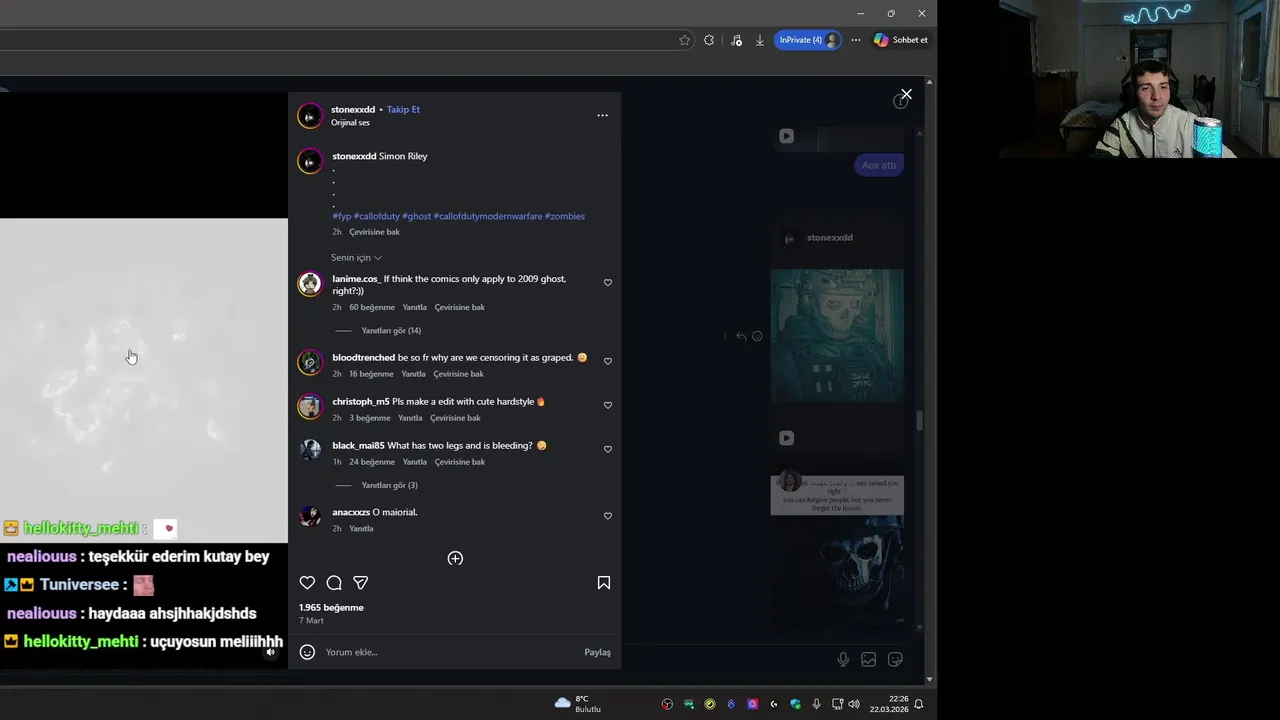
Task: Like bloodtrenched comment
Action: (608, 361)
